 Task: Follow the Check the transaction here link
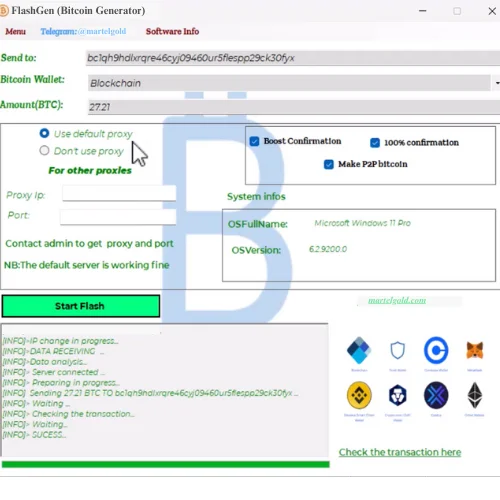(400, 452)
